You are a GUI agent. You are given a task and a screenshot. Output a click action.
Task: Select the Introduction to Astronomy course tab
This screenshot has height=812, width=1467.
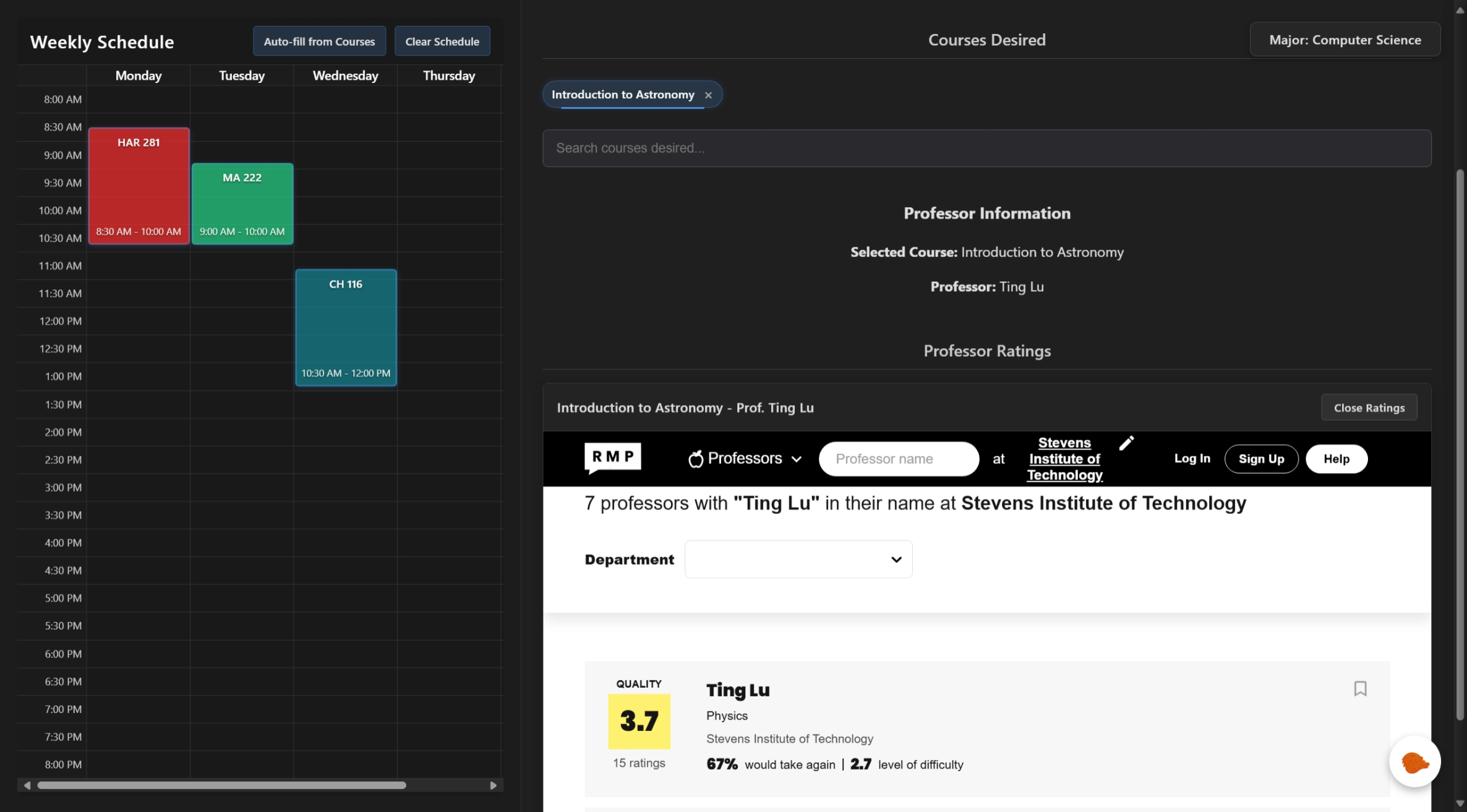[622, 95]
